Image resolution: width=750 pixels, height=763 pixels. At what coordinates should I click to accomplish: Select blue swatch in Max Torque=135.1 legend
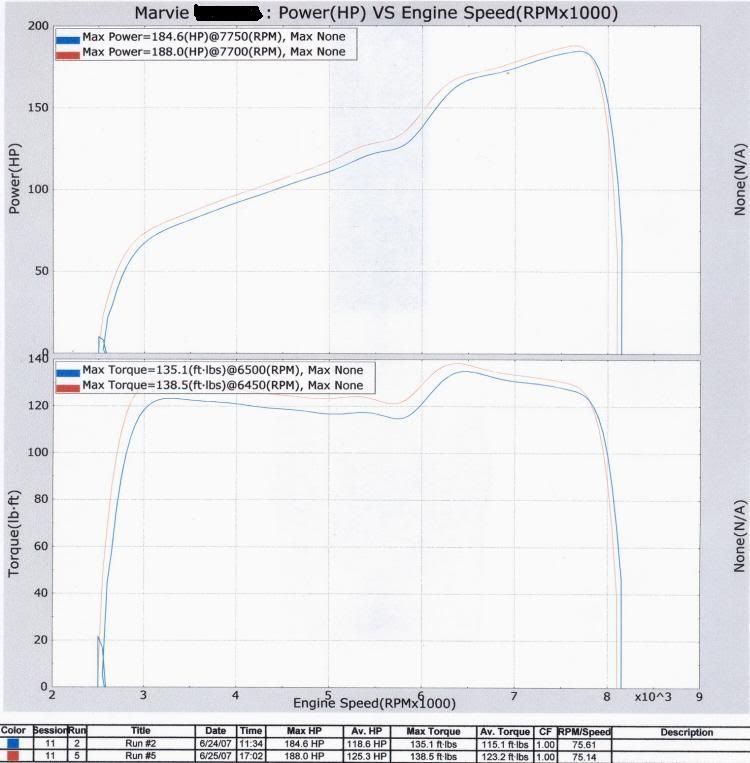coord(68,370)
